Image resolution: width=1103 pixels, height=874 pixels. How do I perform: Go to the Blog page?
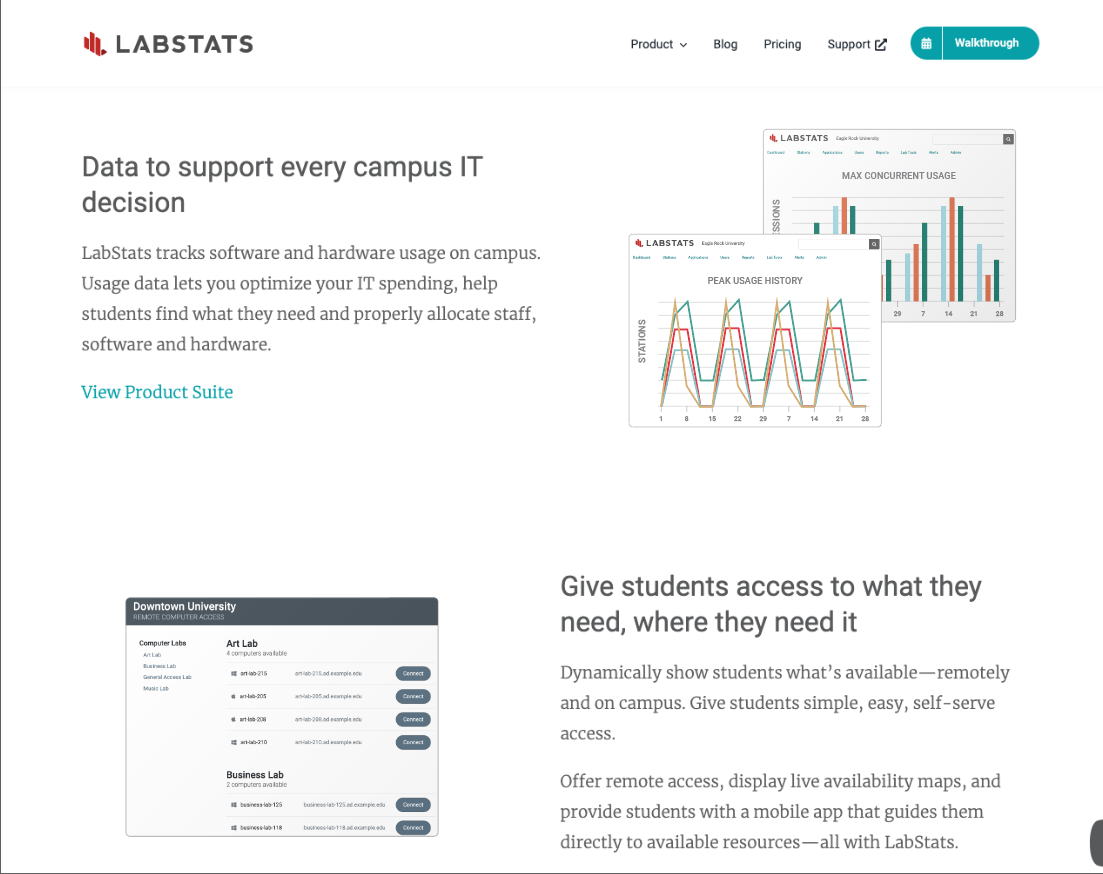click(725, 44)
